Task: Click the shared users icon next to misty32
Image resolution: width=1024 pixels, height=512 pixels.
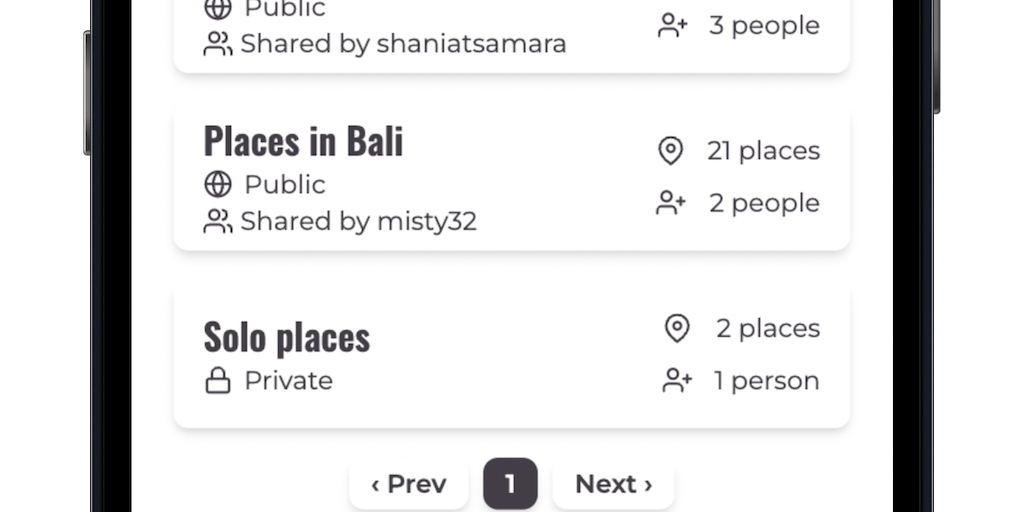Action: click(217, 221)
